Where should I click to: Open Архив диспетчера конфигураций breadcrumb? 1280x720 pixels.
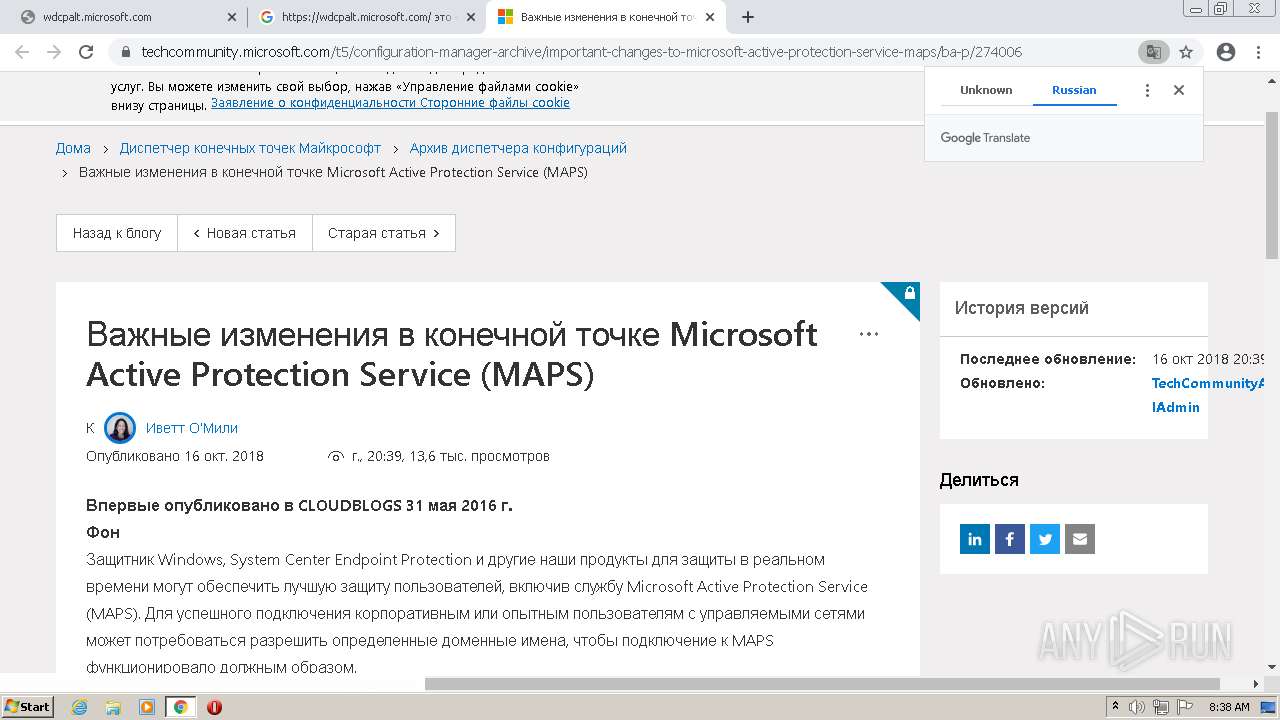coord(518,148)
